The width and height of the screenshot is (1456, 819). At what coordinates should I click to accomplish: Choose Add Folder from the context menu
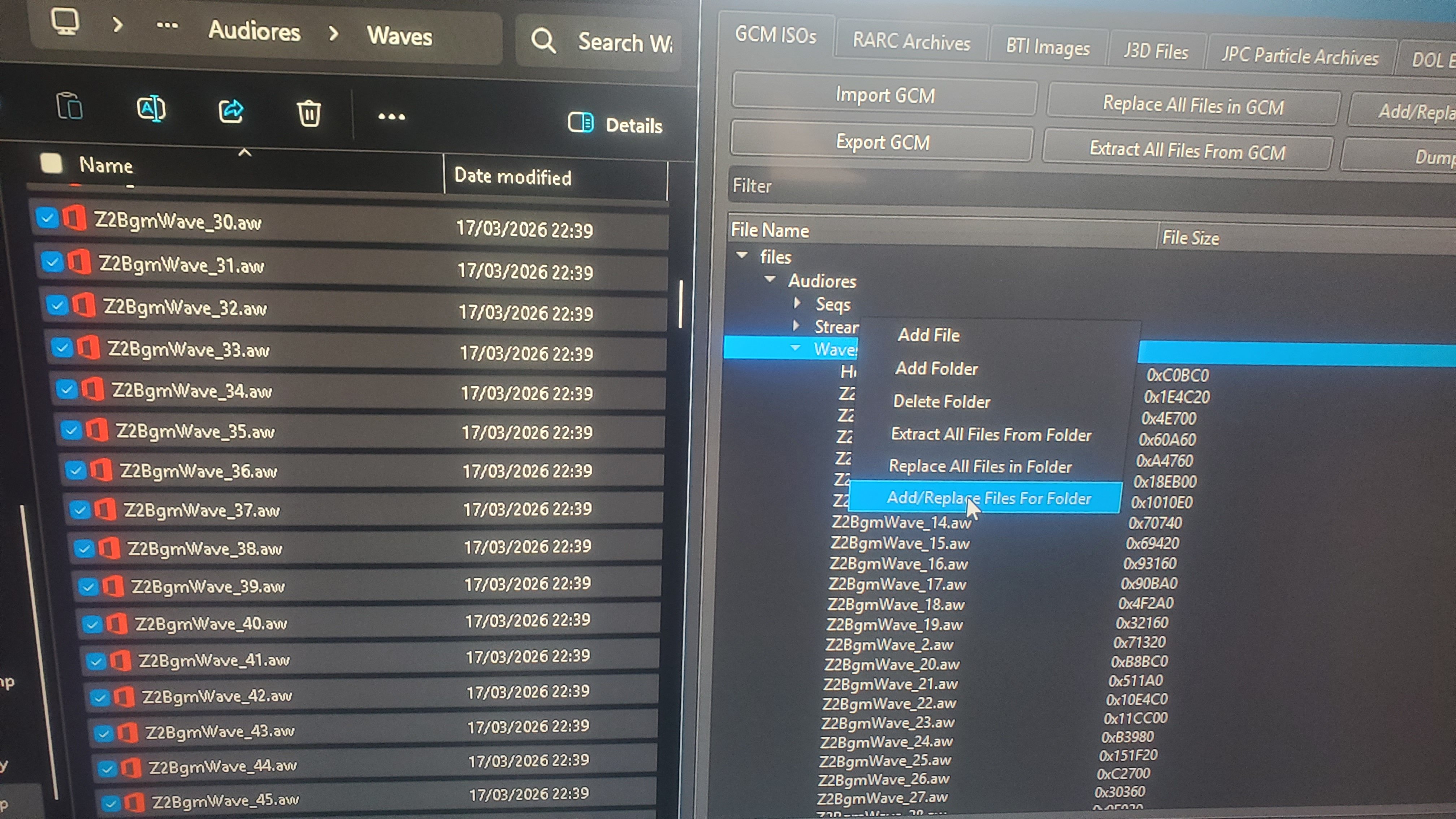pyautogui.click(x=937, y=369)
